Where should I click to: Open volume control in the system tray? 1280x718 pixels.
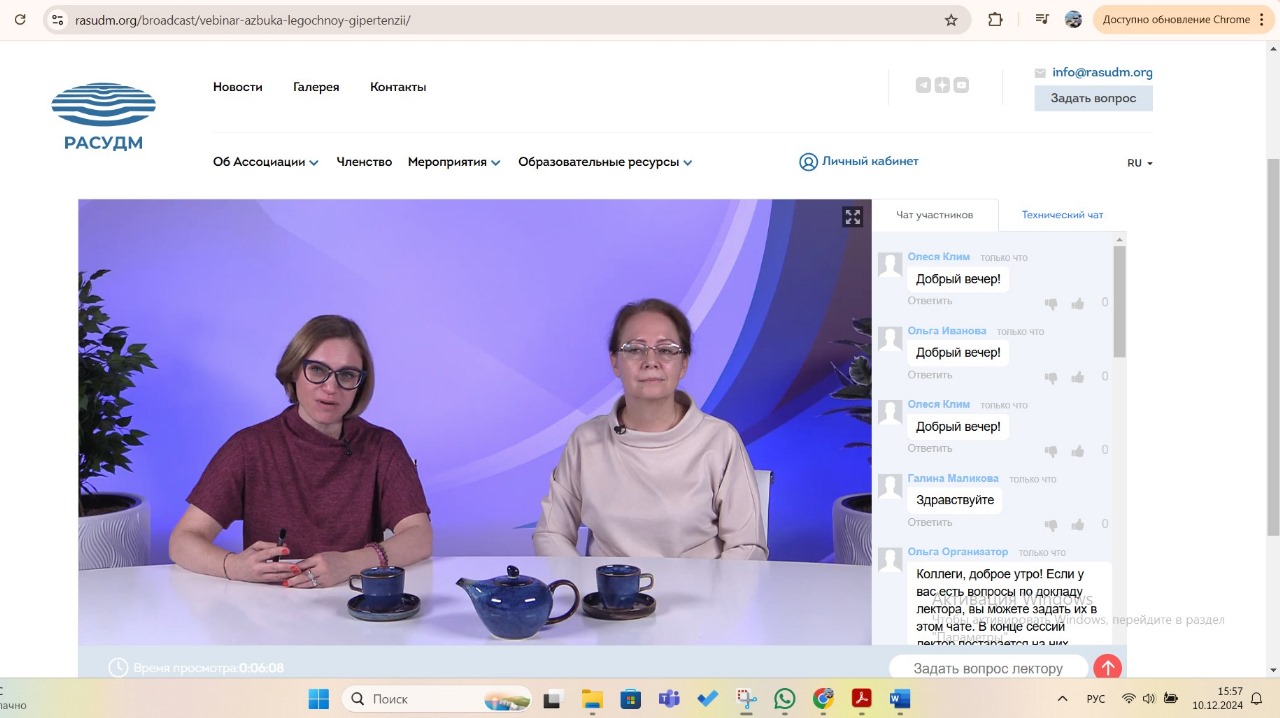[x=1148, y=699]
